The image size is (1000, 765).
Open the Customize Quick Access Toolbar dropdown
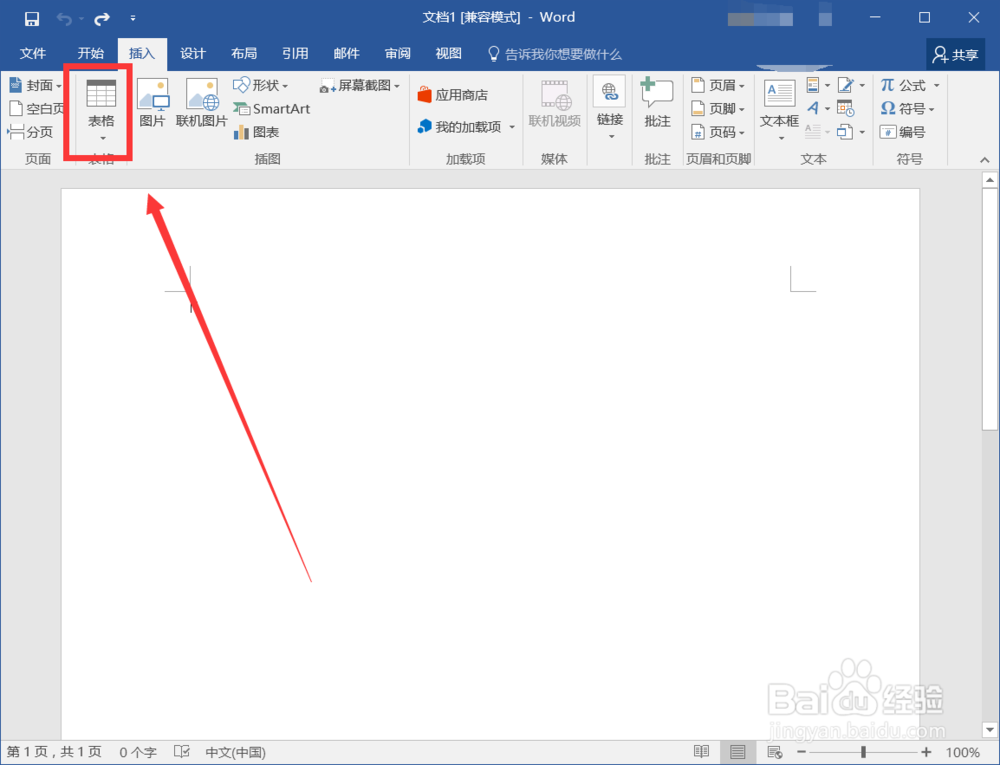pyautogui.click(x=133, y=18)
